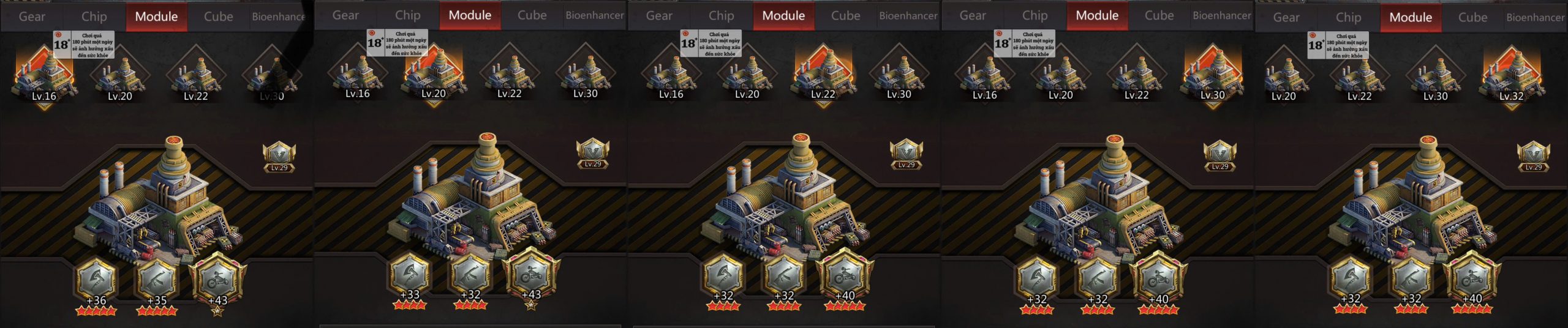Click the single star under the +43 badge beside +35
Viewport: 1568px width, 328px height.
pos(217,311)
